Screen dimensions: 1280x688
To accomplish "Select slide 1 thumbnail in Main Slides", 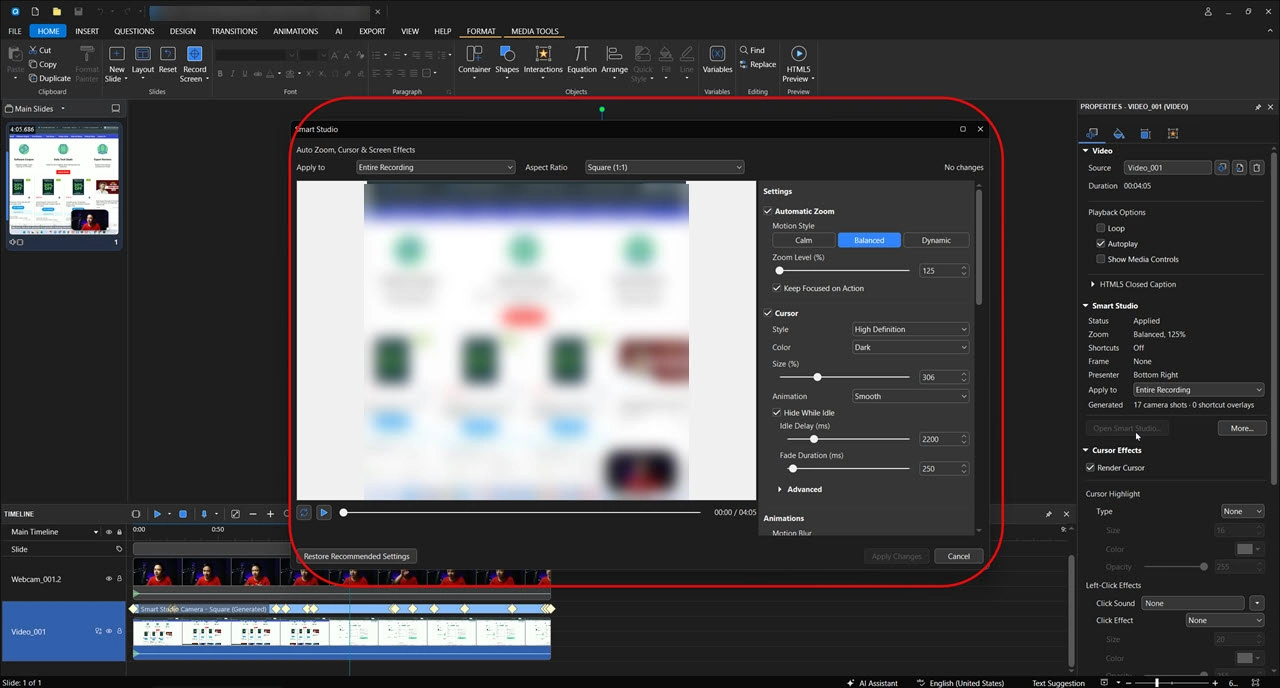I will pyautogui.click(x=64, y=185).
